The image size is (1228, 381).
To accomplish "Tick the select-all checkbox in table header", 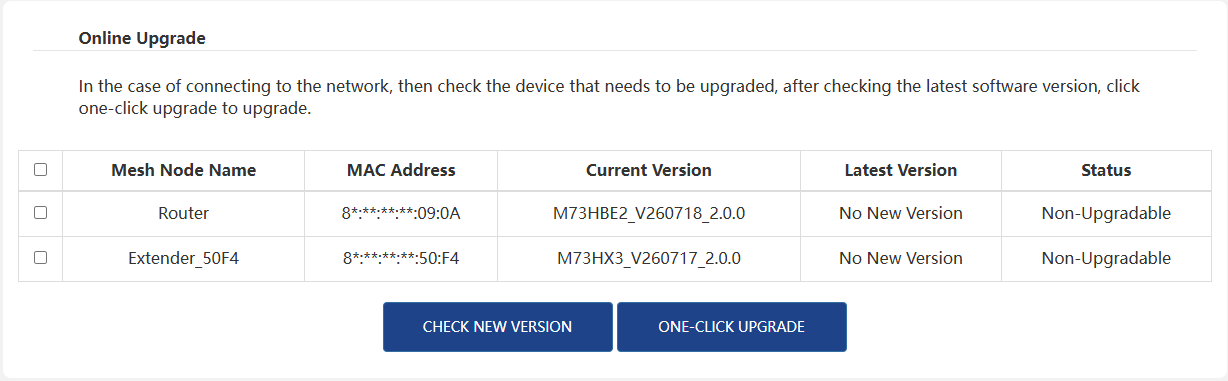I will 40,170.
